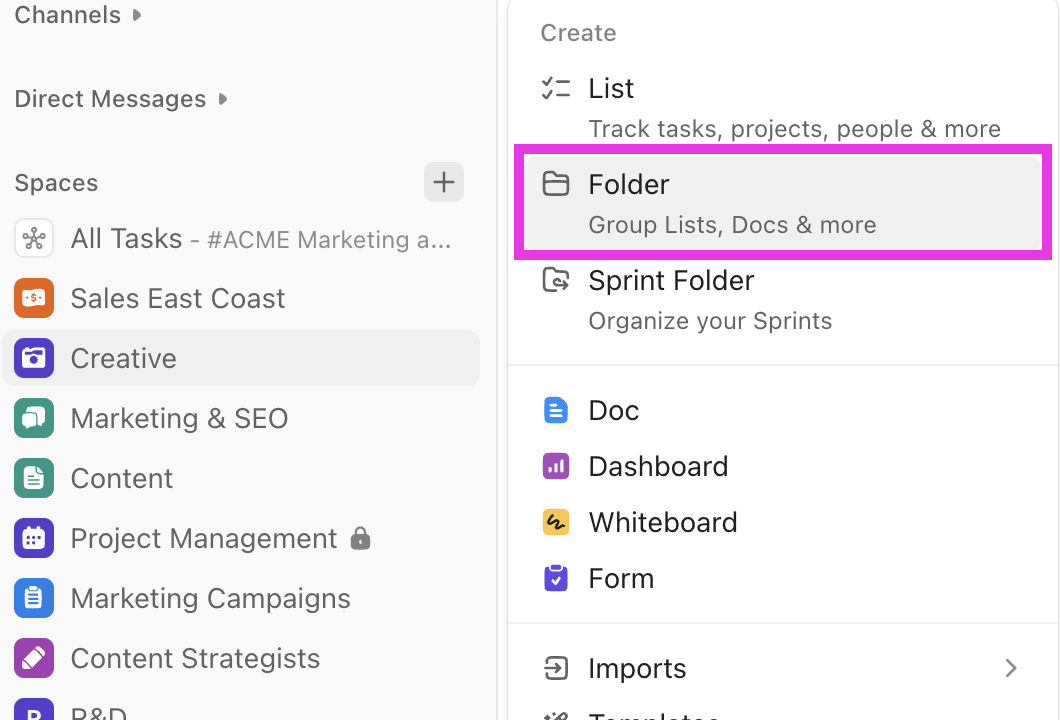Select the Marketing Campaigns space icon
1060x720 pixels.
(35, 598)
